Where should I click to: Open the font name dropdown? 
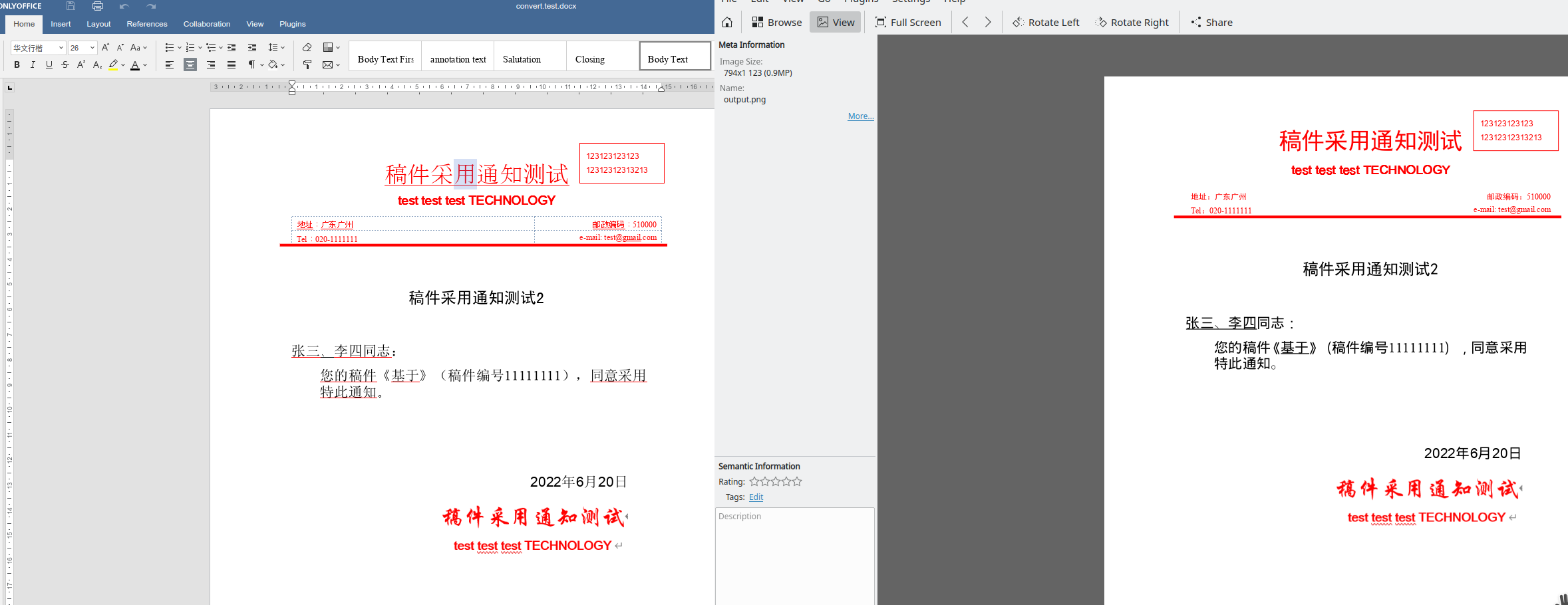click(x=60, y=47)
